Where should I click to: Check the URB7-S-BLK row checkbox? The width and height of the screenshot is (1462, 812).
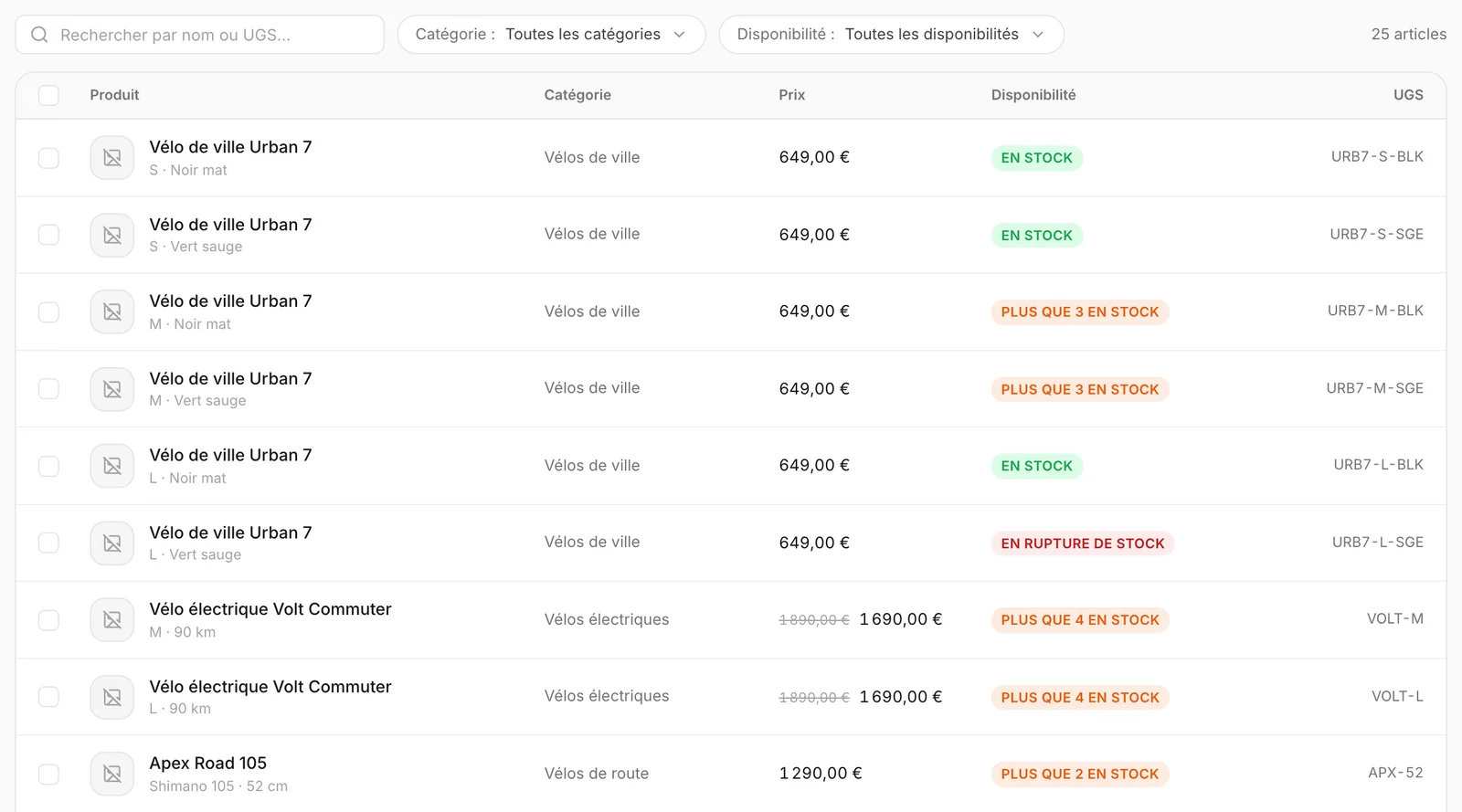[x=48, y=158]
